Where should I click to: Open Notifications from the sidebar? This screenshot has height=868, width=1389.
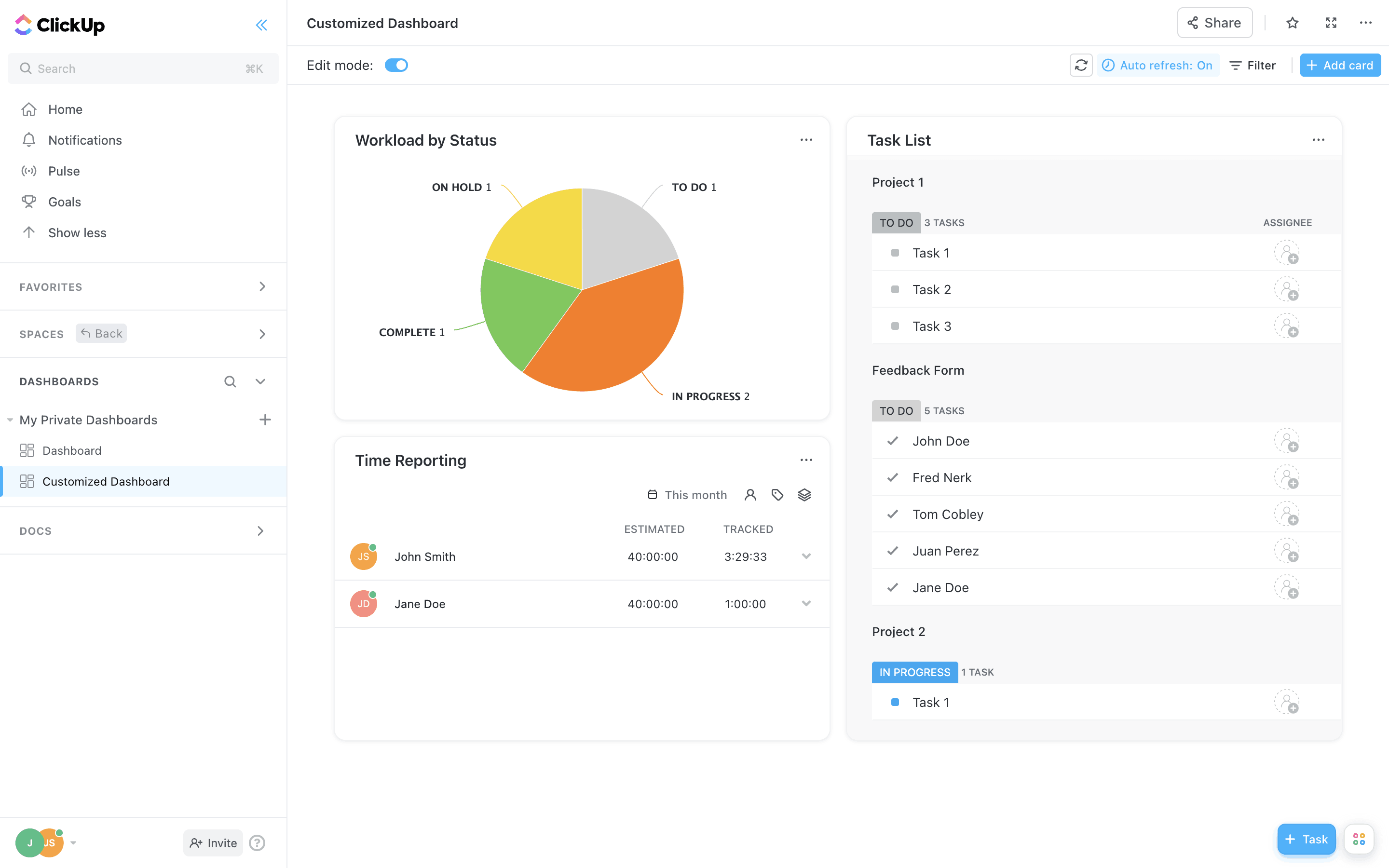tap(85, 140)
